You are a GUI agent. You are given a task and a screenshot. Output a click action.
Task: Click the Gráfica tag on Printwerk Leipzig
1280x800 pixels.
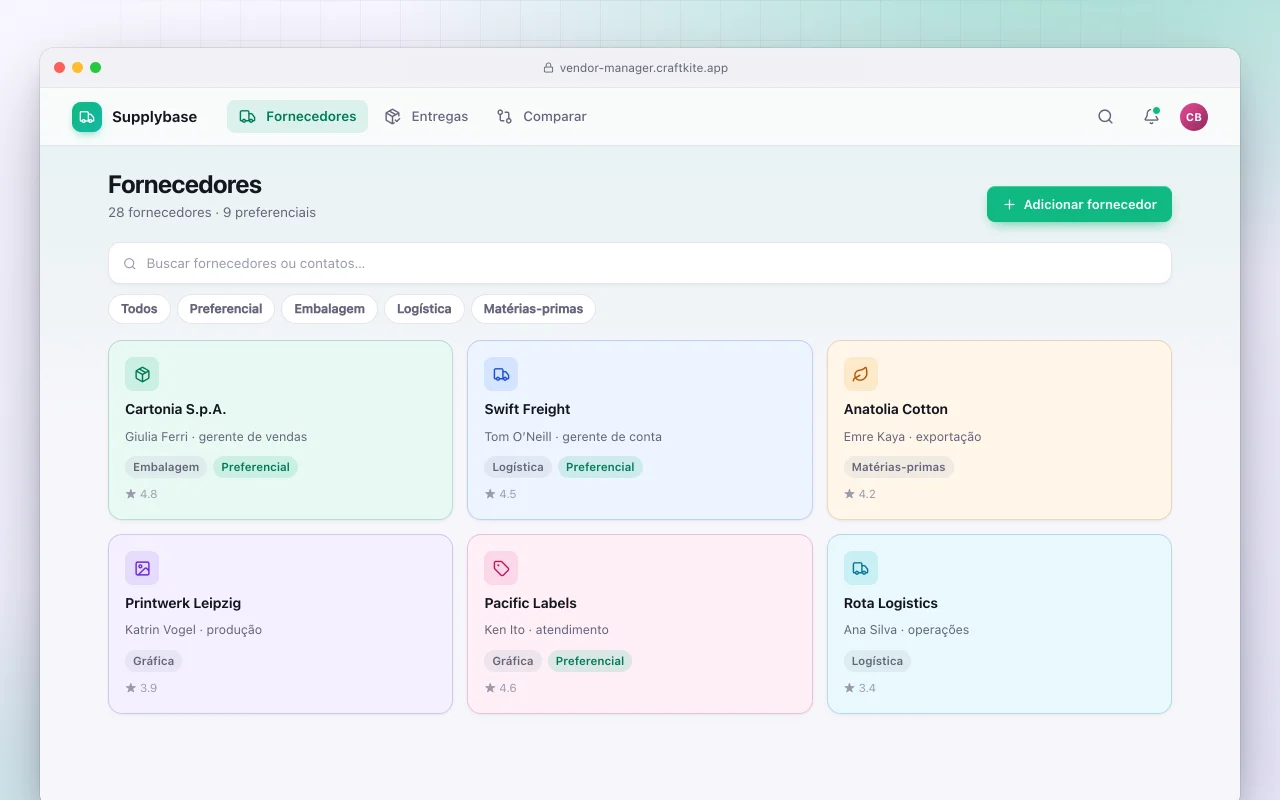pyautogui.click(x=153, y=661)
